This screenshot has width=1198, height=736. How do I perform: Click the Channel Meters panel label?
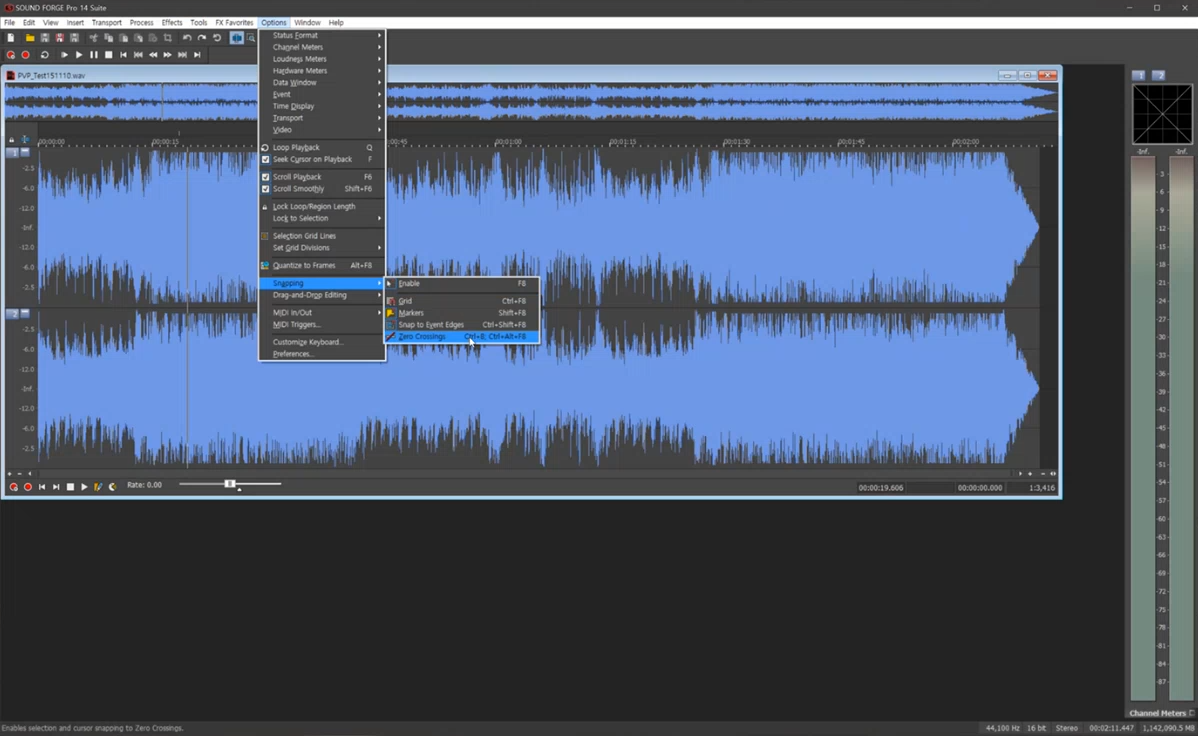point(1157,713)
